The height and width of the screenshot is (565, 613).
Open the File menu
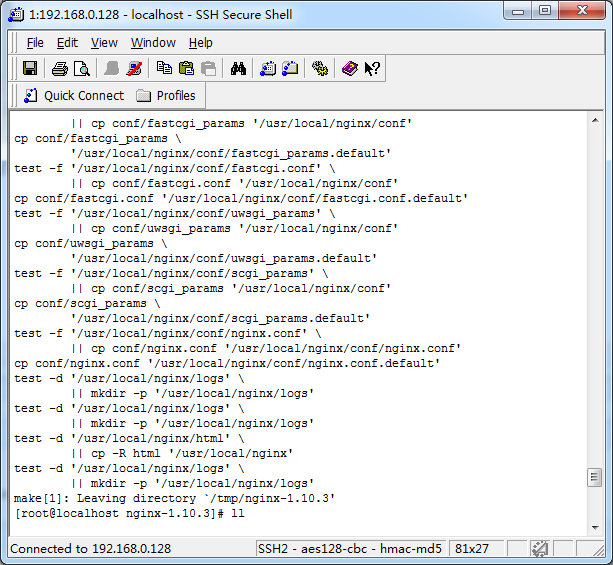(x=35, y=43)
